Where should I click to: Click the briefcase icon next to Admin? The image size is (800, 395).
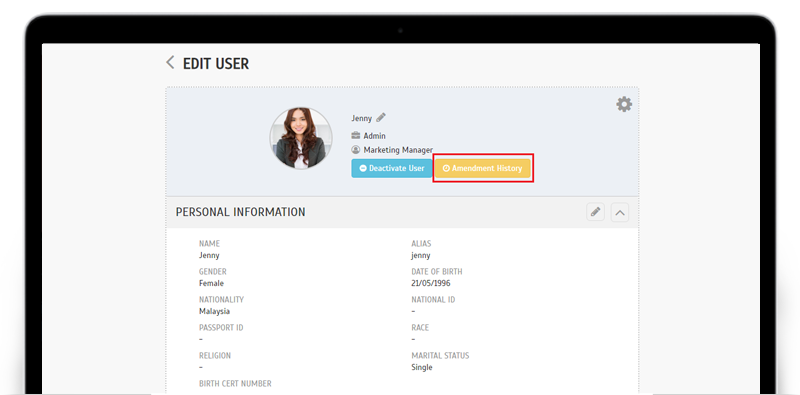pos(356,136)
